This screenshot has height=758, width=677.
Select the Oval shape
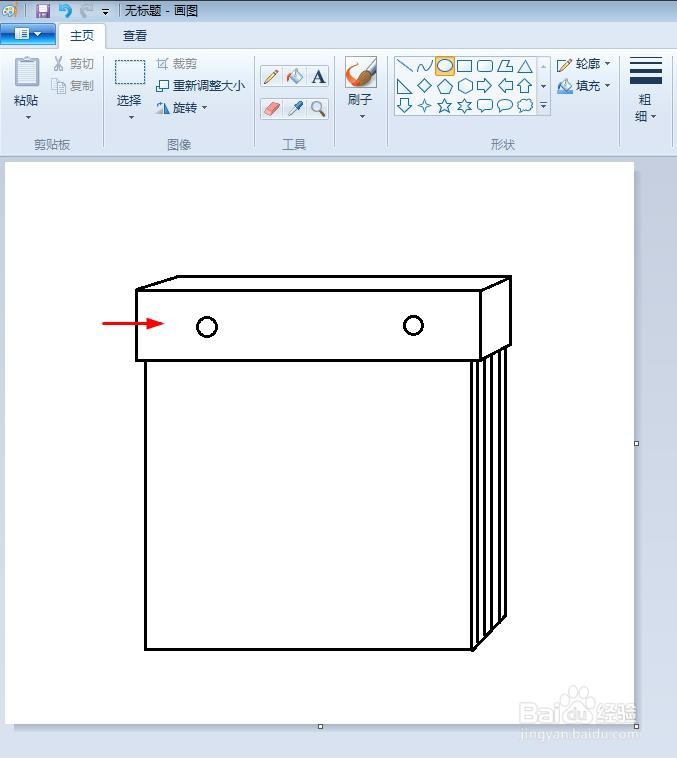pos(444,66)
